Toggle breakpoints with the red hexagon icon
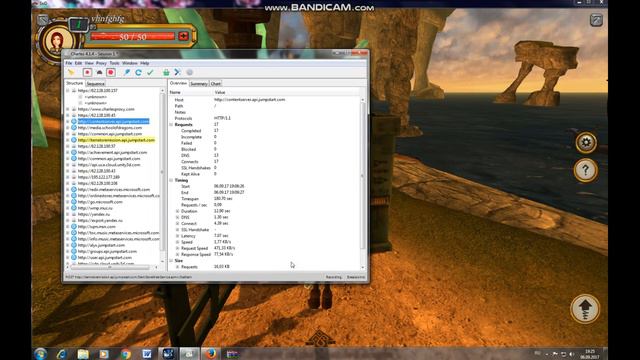The image size is (640, 360). pyautogui.click(x=111, y=72)
